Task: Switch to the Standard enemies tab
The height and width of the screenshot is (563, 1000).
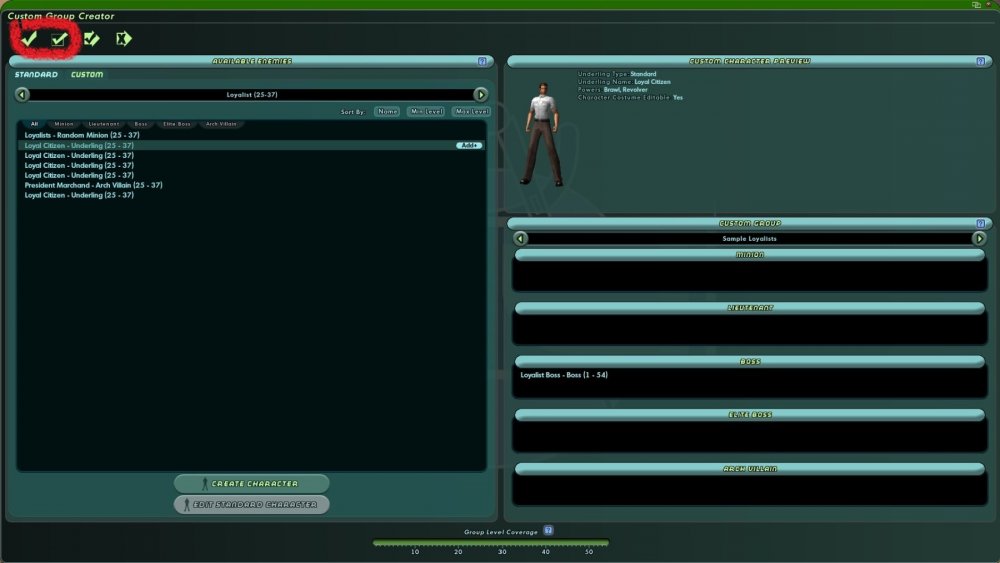Action: pyautogui.click(x=36, y=75)
